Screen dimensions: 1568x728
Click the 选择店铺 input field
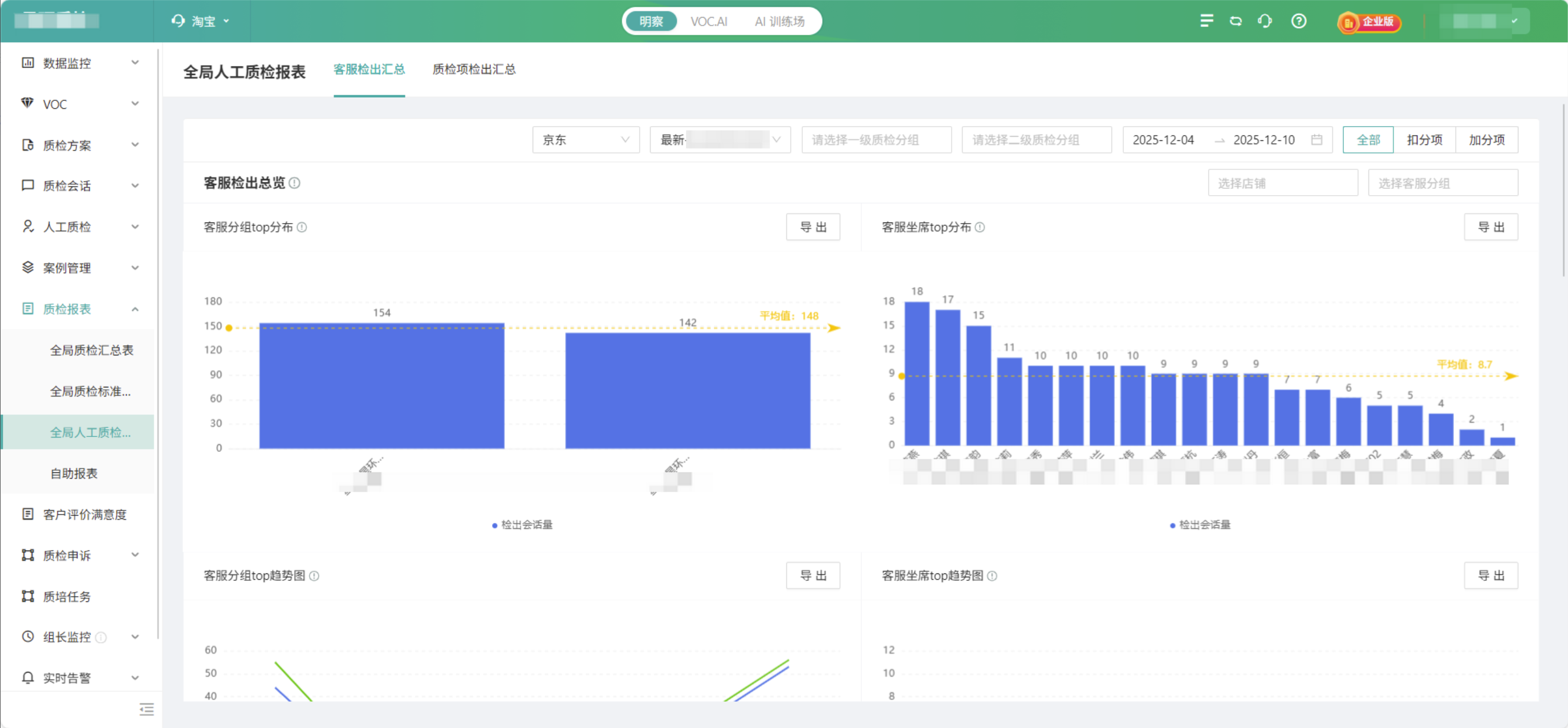[x=1282, y=183]
